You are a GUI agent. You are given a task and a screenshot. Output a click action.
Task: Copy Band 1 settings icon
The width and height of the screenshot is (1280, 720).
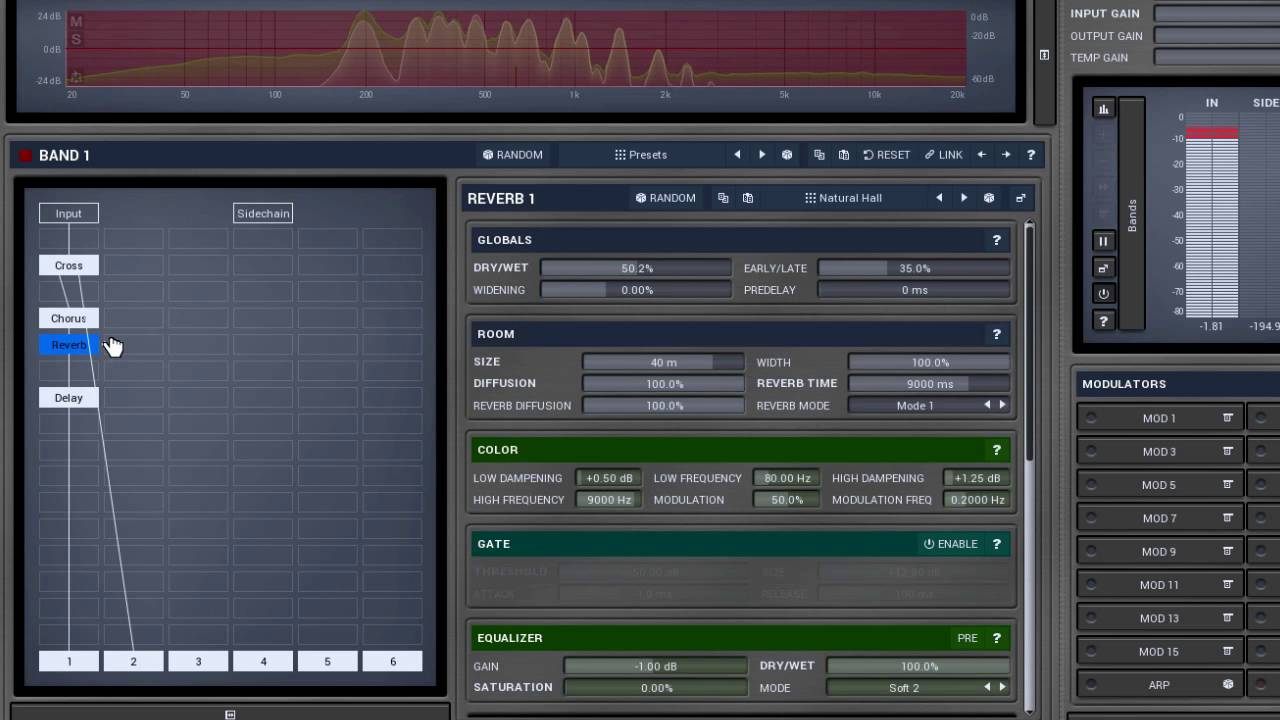pos(819,155)
